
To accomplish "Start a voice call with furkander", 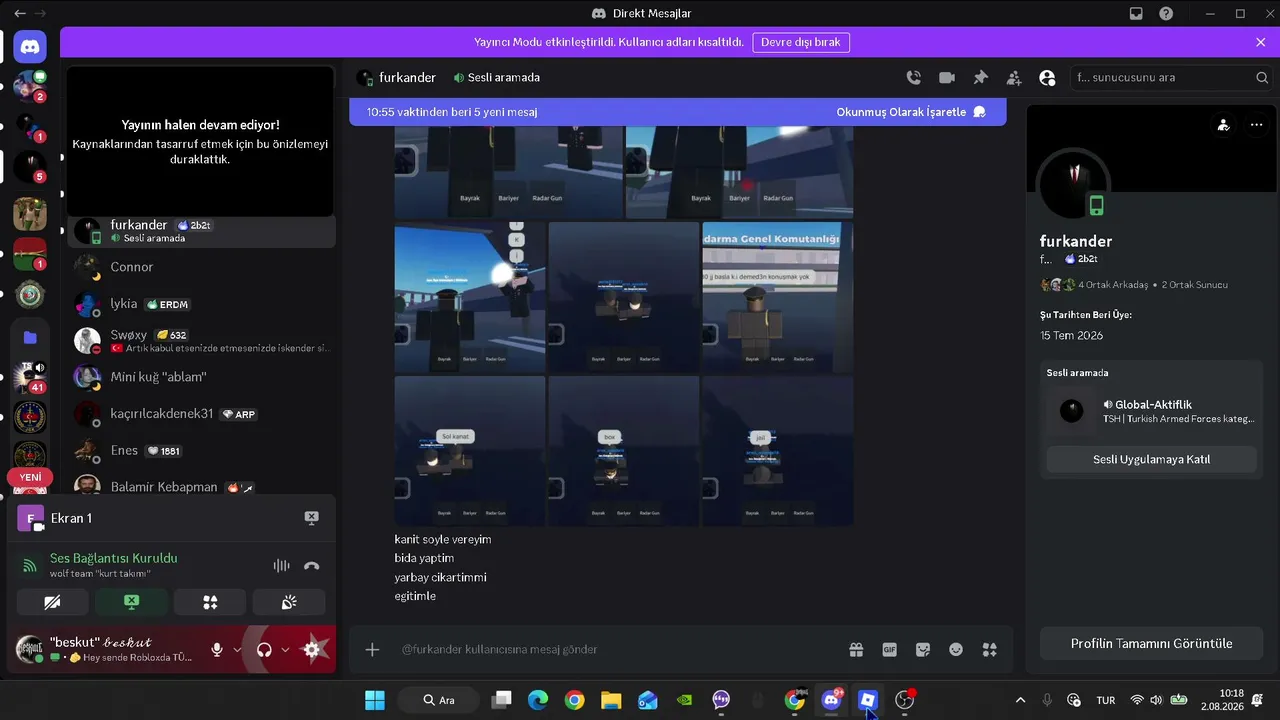I will [x=913, y=77].
